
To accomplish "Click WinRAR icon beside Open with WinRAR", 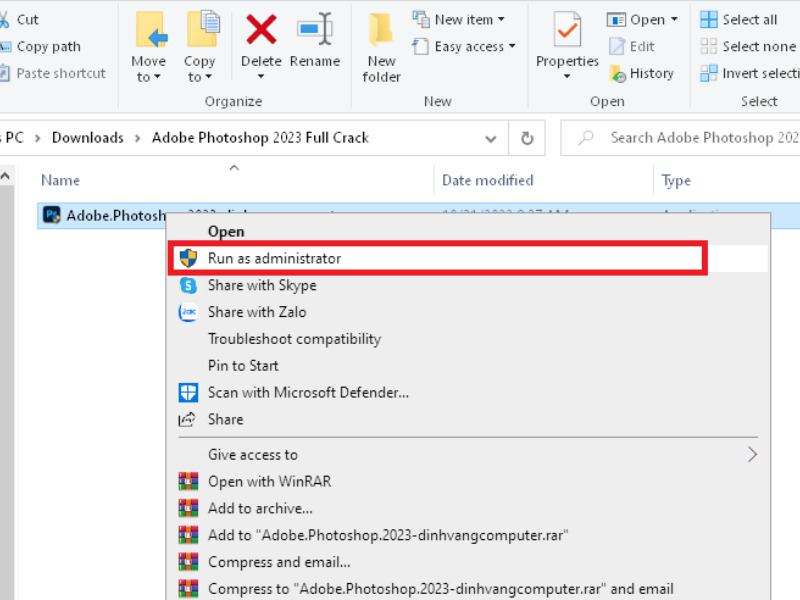I will click(188, 481).
